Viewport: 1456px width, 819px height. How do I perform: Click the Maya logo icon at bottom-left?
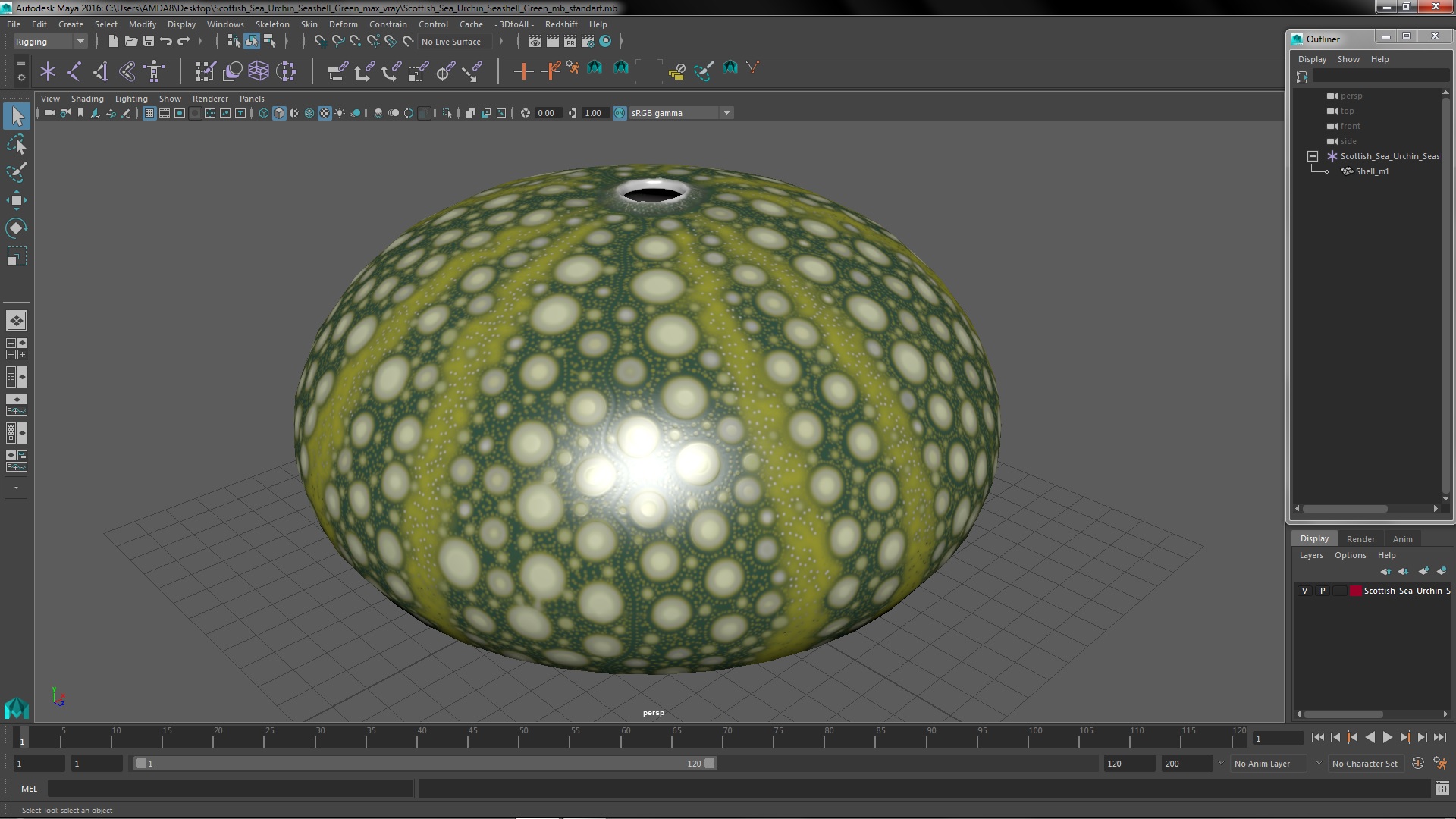(17, 708)
